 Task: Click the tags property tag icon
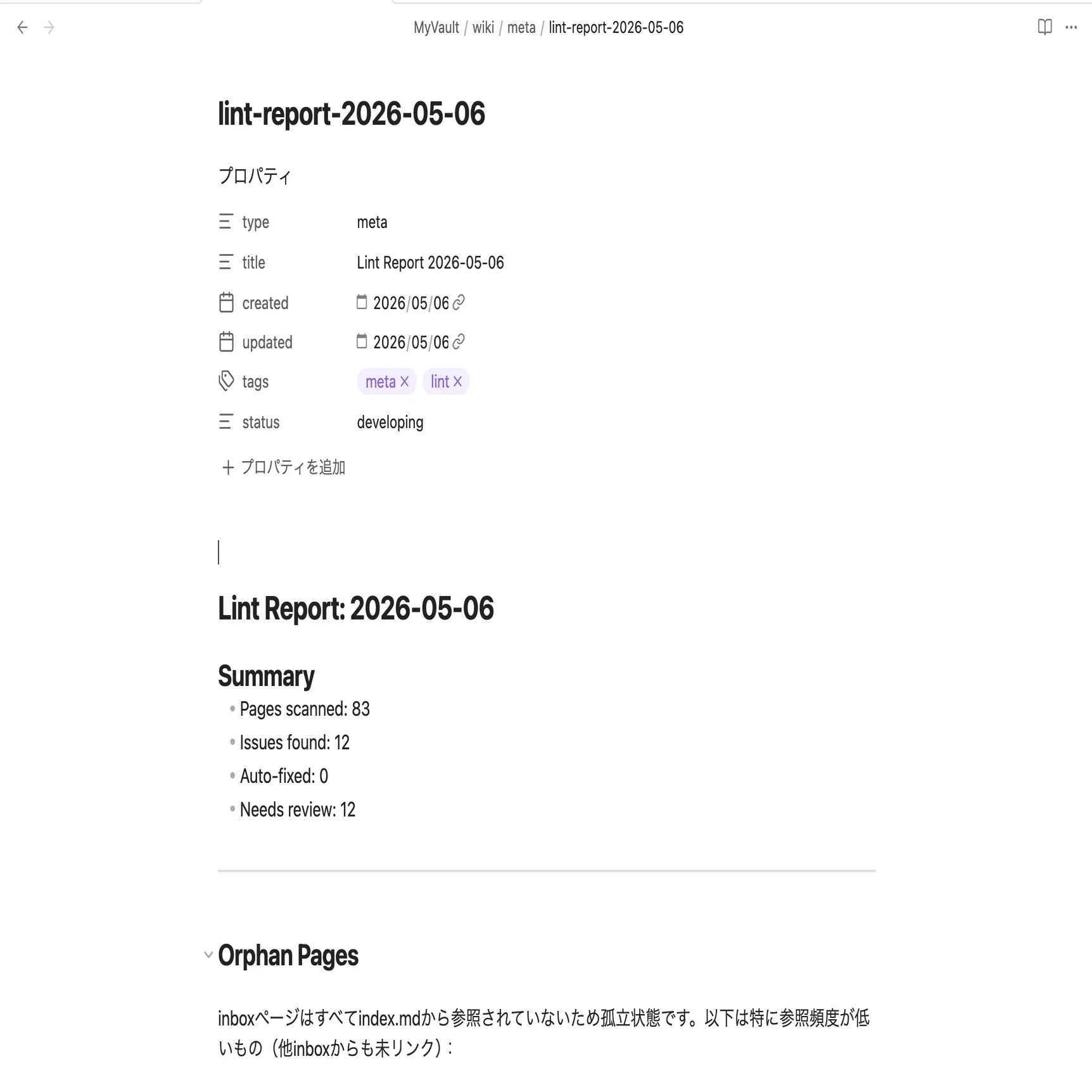[x=226, y=381]
